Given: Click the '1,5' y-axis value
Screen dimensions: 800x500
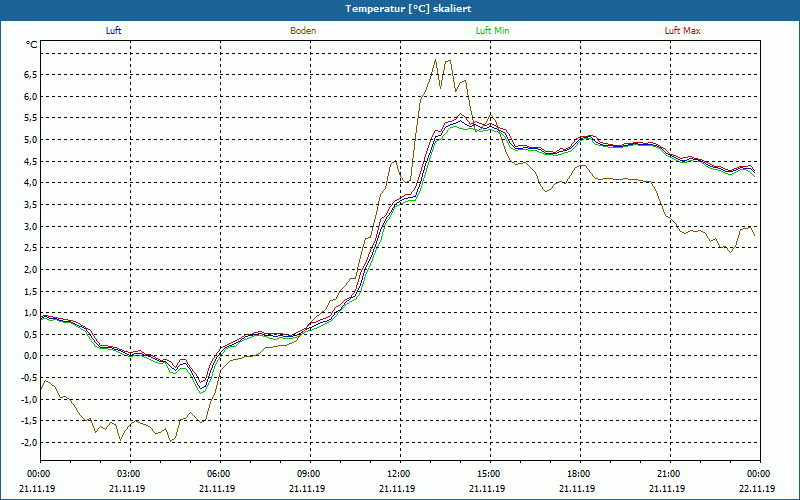Looking at the screenshot, I should (x=30, y=291).
